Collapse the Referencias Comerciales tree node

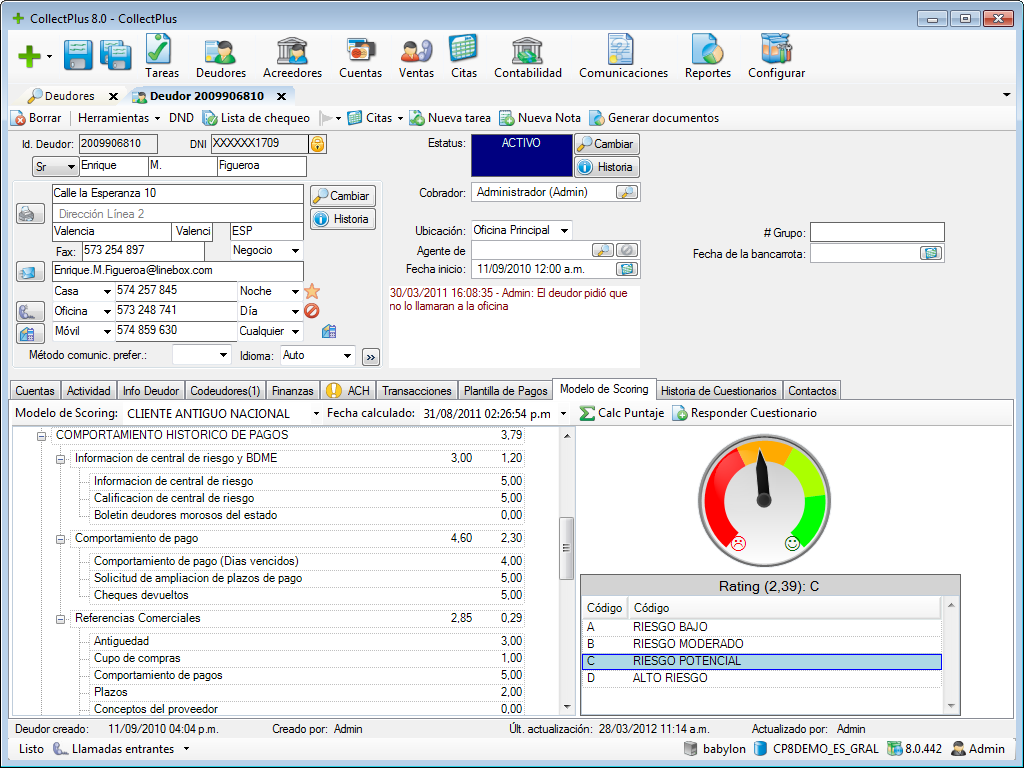coord(60,619)
